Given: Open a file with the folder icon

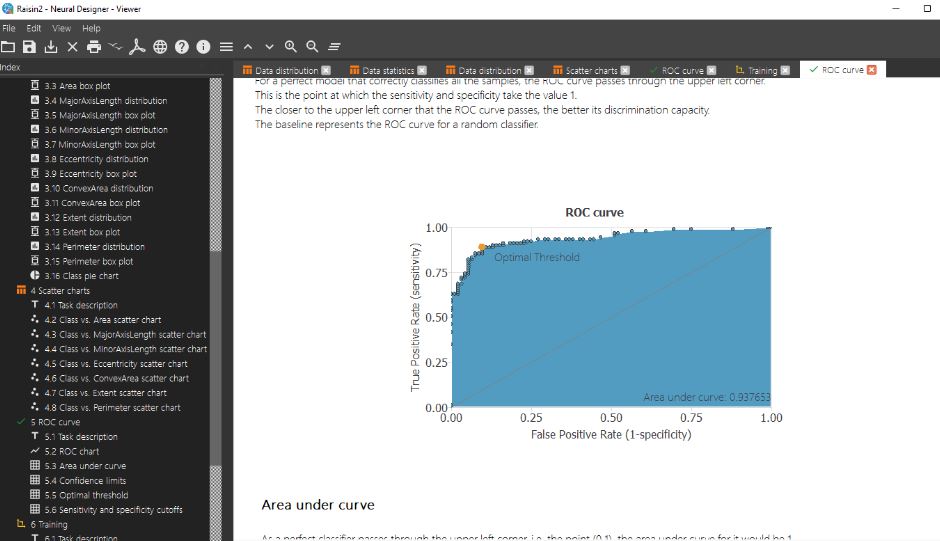Looking at the screenshot, I should click(8, 46).
